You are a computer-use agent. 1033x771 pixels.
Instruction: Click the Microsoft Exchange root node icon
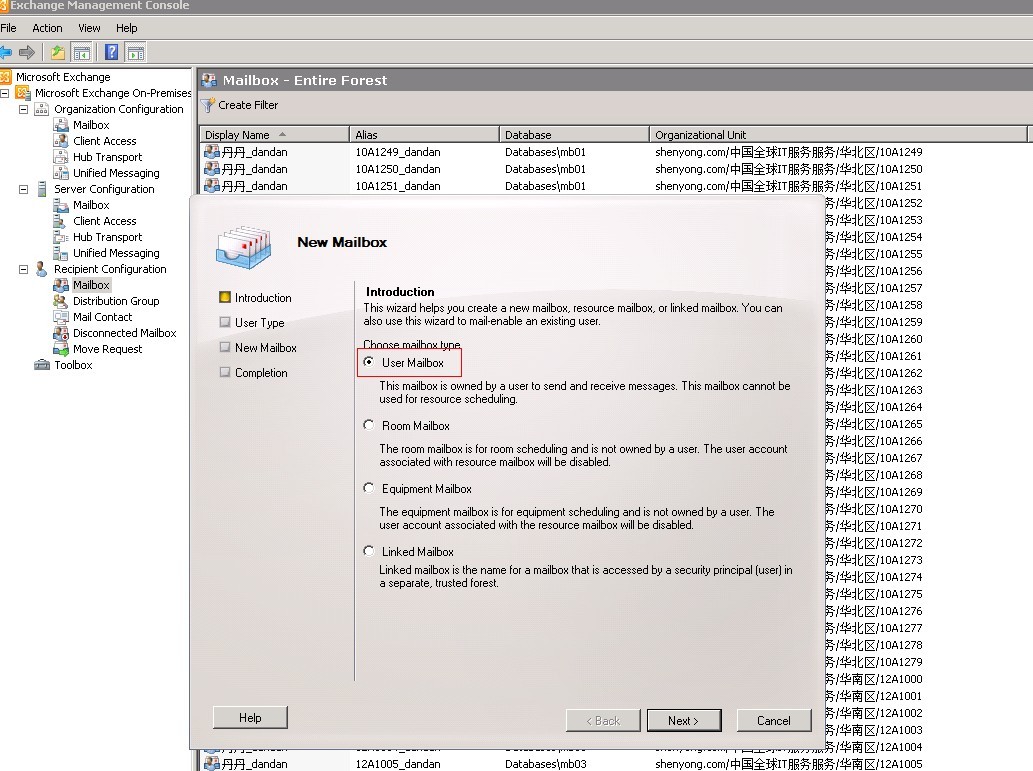[x=6, y=77]
